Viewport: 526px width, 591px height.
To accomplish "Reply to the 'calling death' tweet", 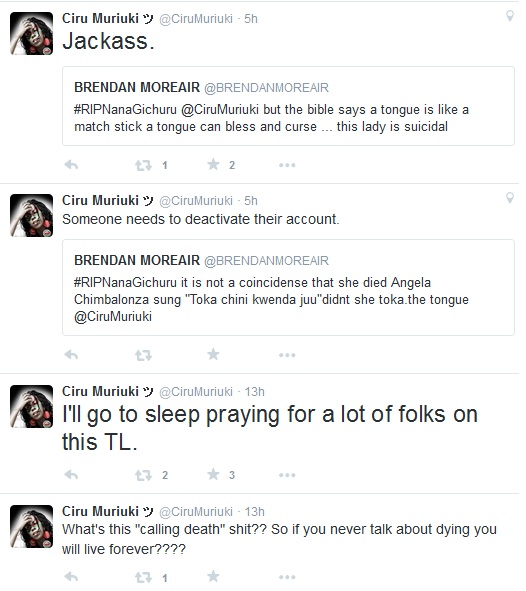I will tap(71, 577).
